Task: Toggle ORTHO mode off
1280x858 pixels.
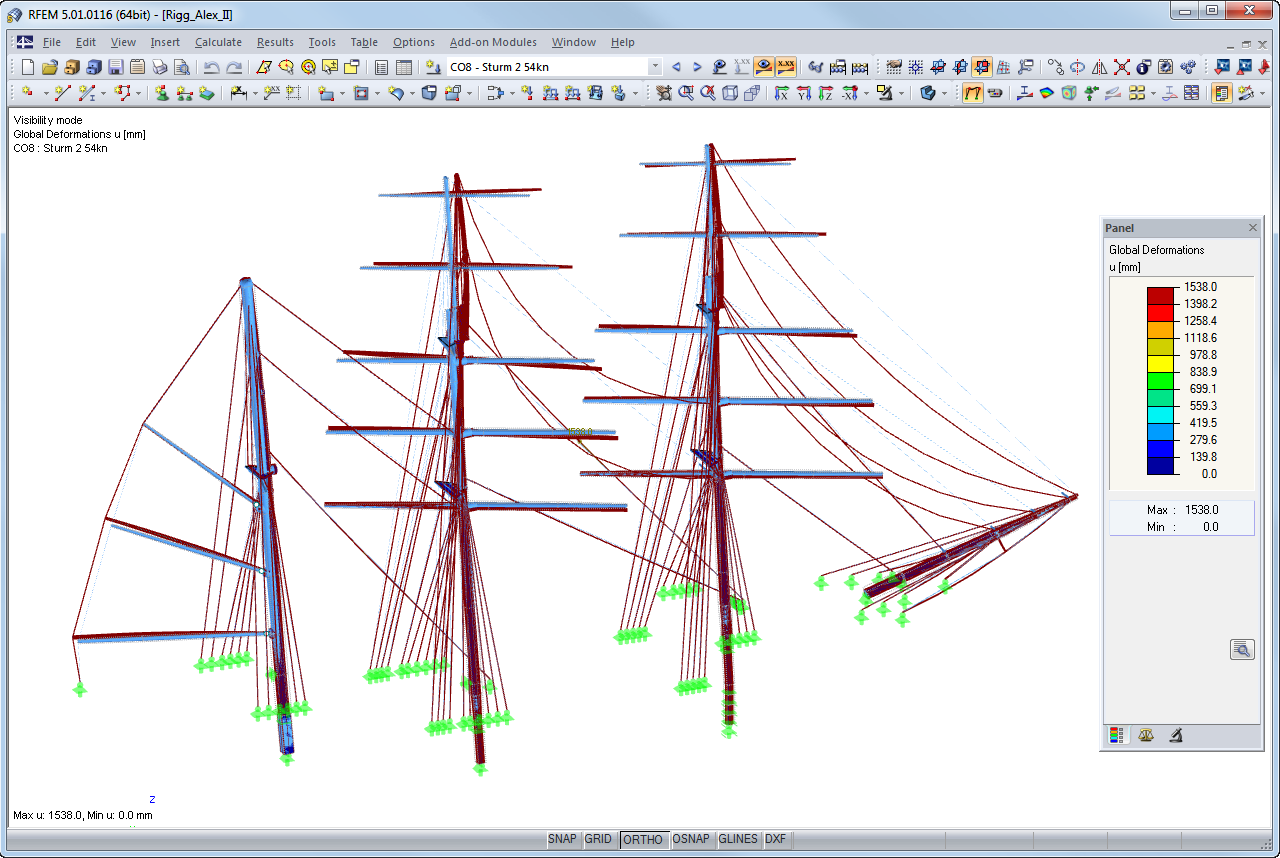Action: 644,839
